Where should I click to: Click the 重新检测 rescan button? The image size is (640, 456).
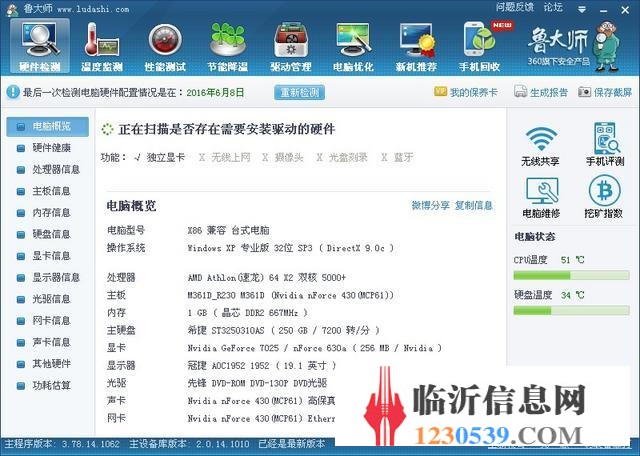(x=299, y=92)
